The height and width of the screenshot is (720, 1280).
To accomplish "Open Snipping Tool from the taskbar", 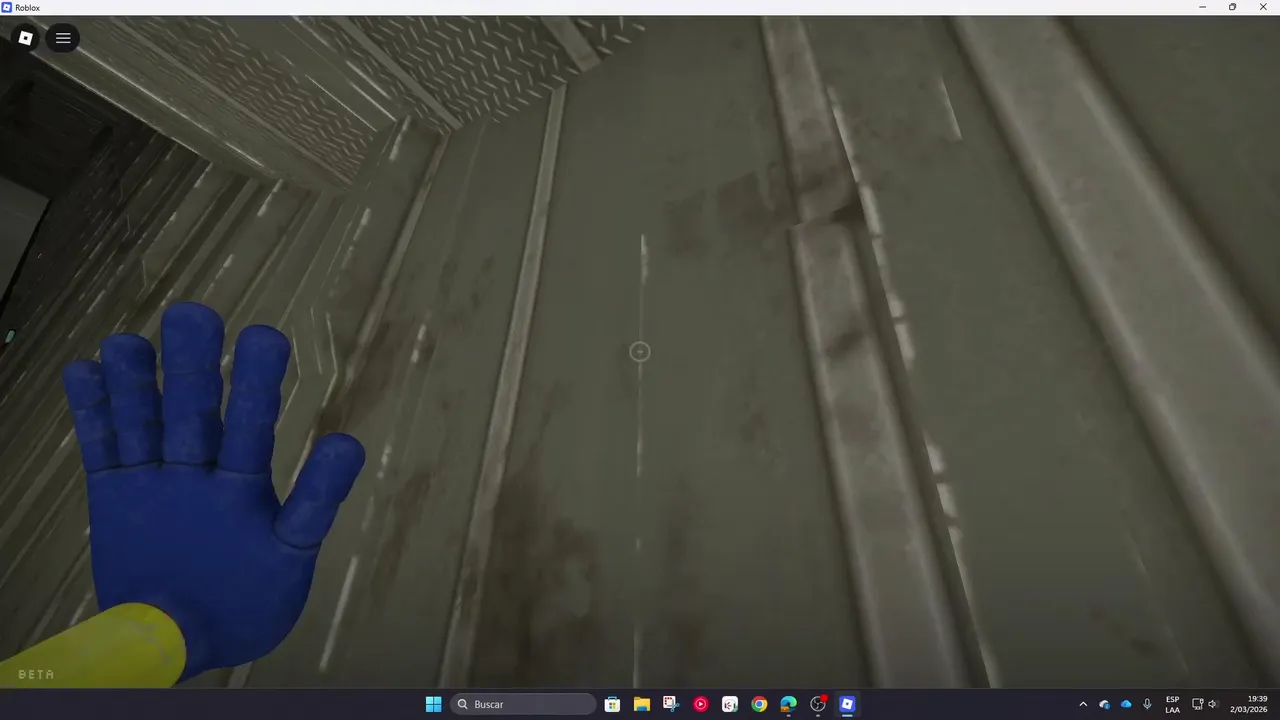I will coord(670,704).
